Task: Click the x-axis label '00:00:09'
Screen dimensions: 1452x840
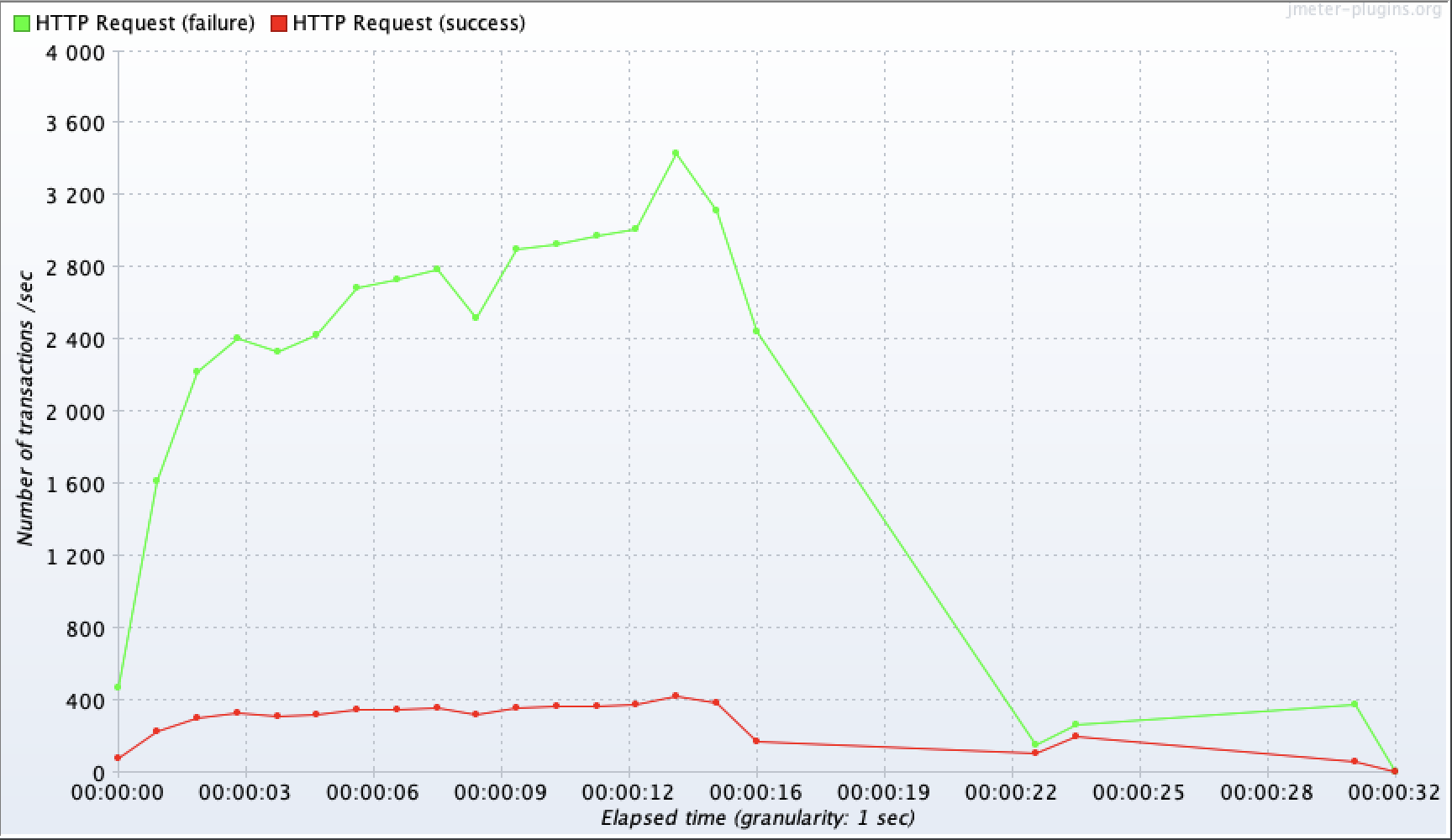Action: pyautogui.click(x=501, y=793)
